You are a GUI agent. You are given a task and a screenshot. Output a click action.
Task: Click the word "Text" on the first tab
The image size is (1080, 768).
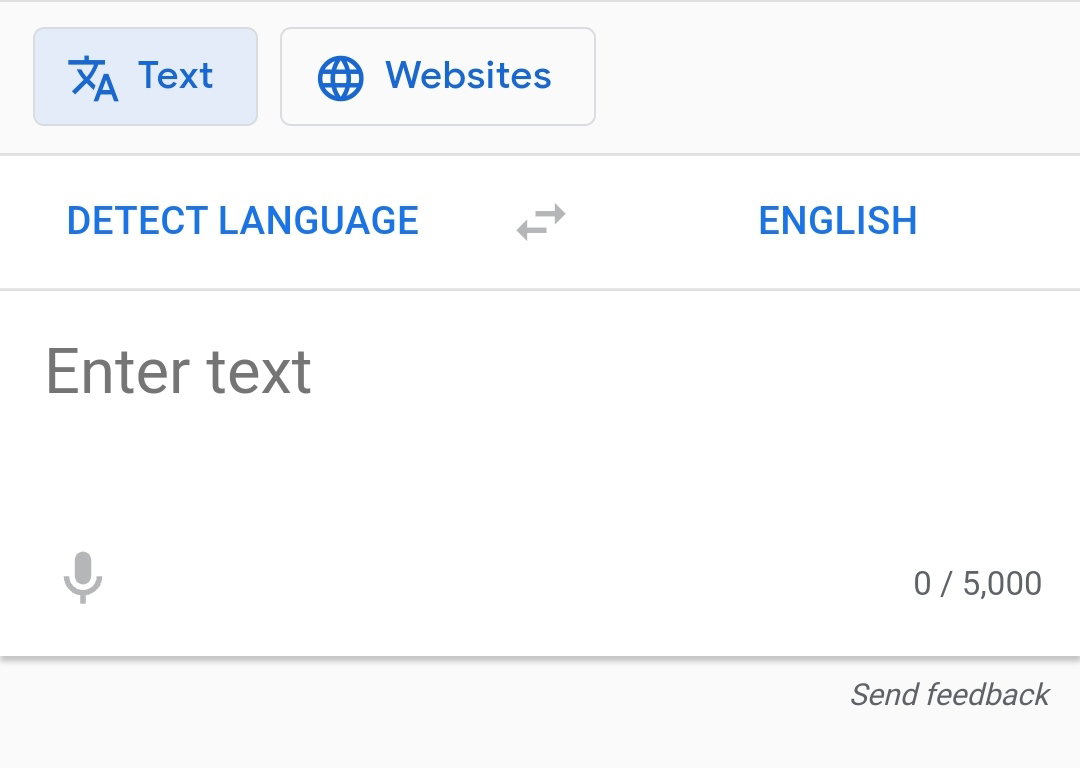176,75
